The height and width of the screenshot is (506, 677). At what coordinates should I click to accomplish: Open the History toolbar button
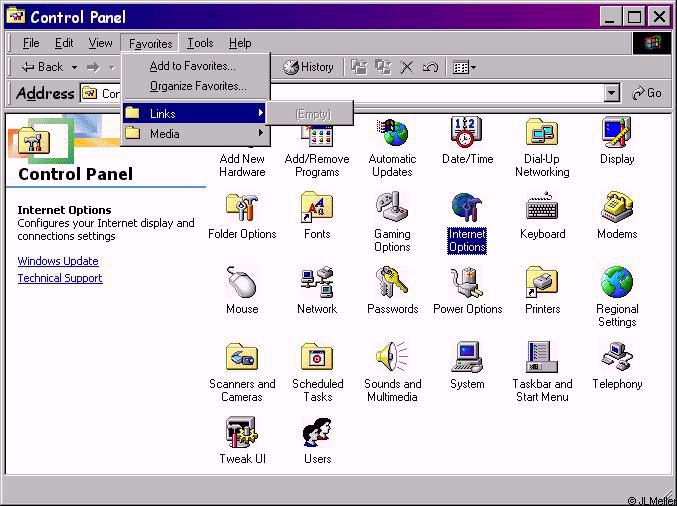309,67
